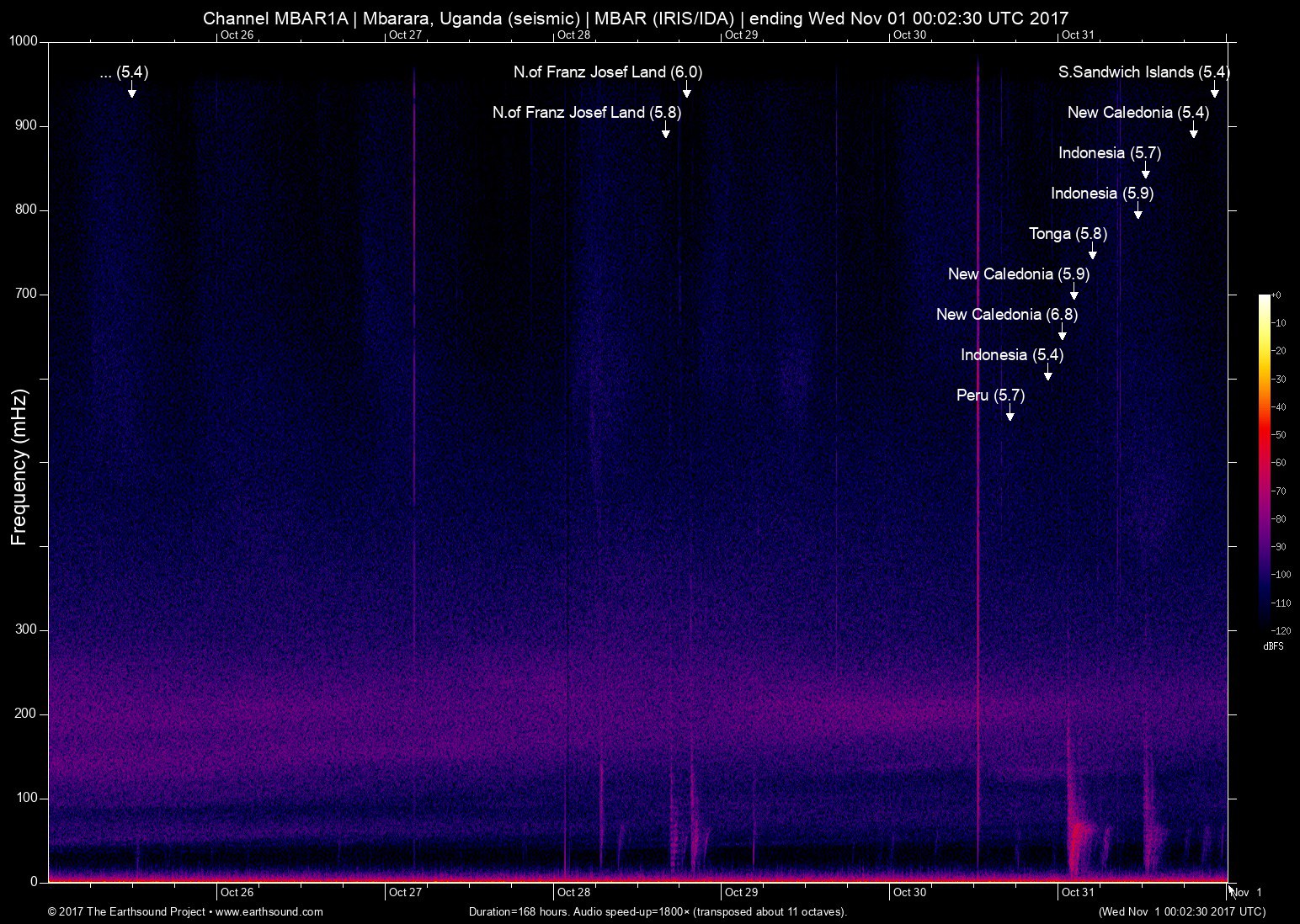Screen dimensions: 1300x924
Task: Click the 800 mHz frequency tick label
Action: click(28, 210)
